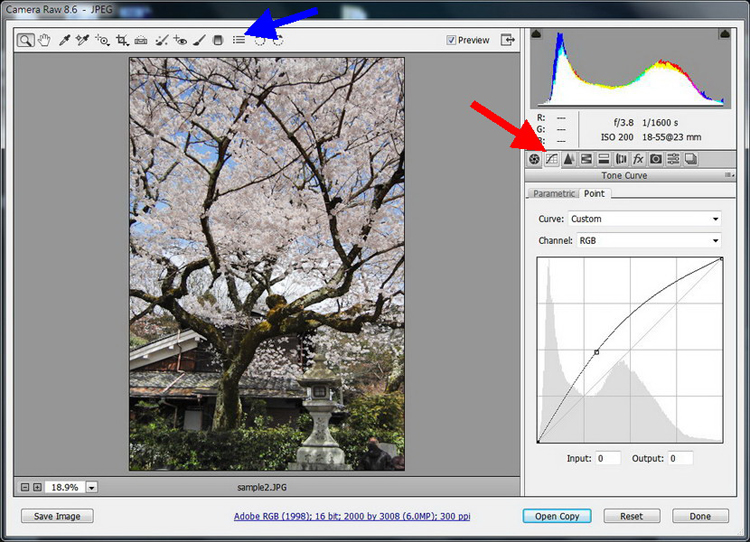Open the Split Toning panel tab

(604, 159)
